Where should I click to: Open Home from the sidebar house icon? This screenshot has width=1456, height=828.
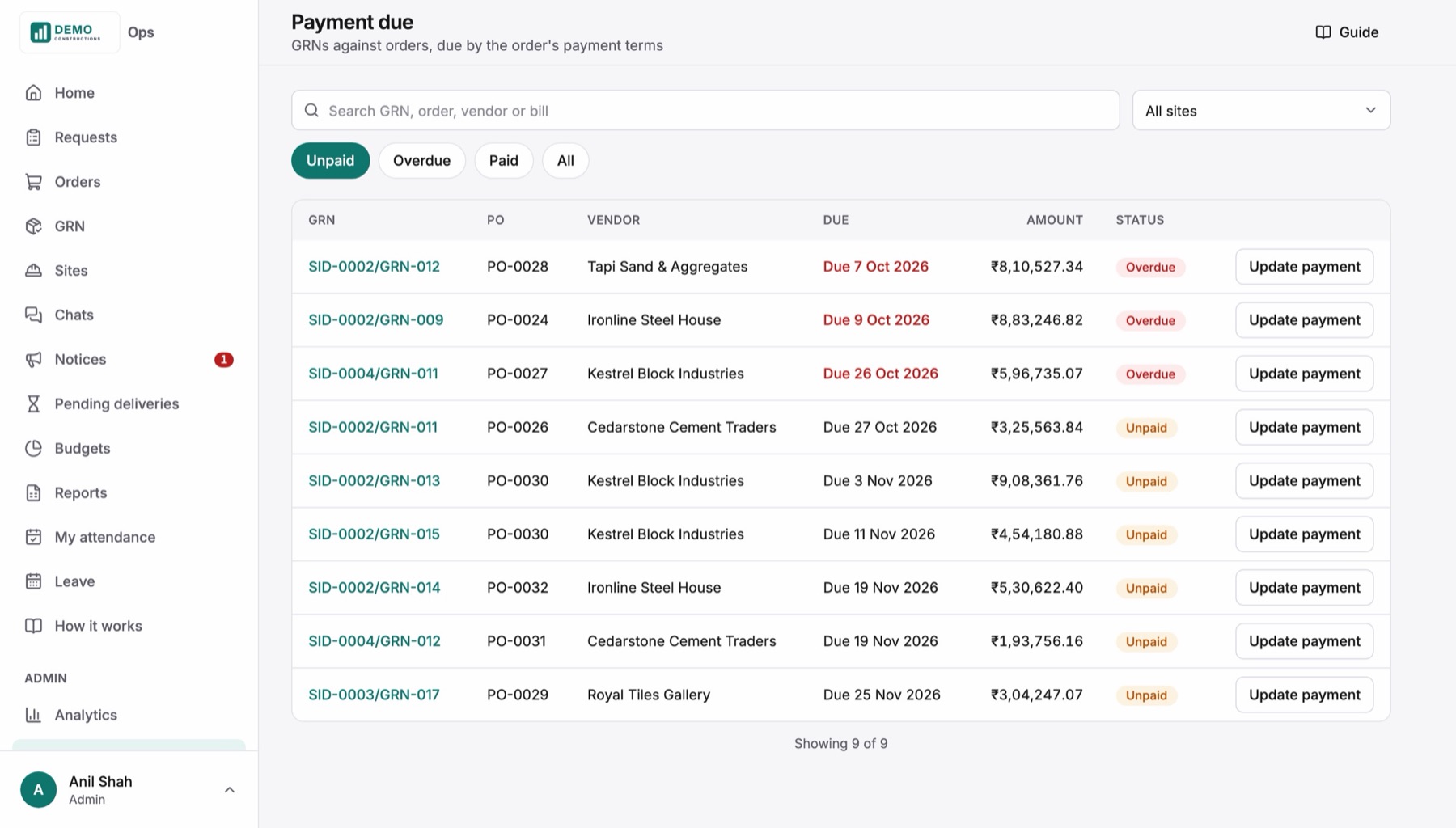[33, 93]
